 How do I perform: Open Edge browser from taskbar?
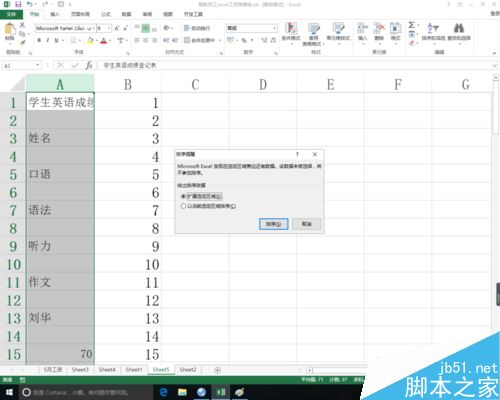point(163,392)
